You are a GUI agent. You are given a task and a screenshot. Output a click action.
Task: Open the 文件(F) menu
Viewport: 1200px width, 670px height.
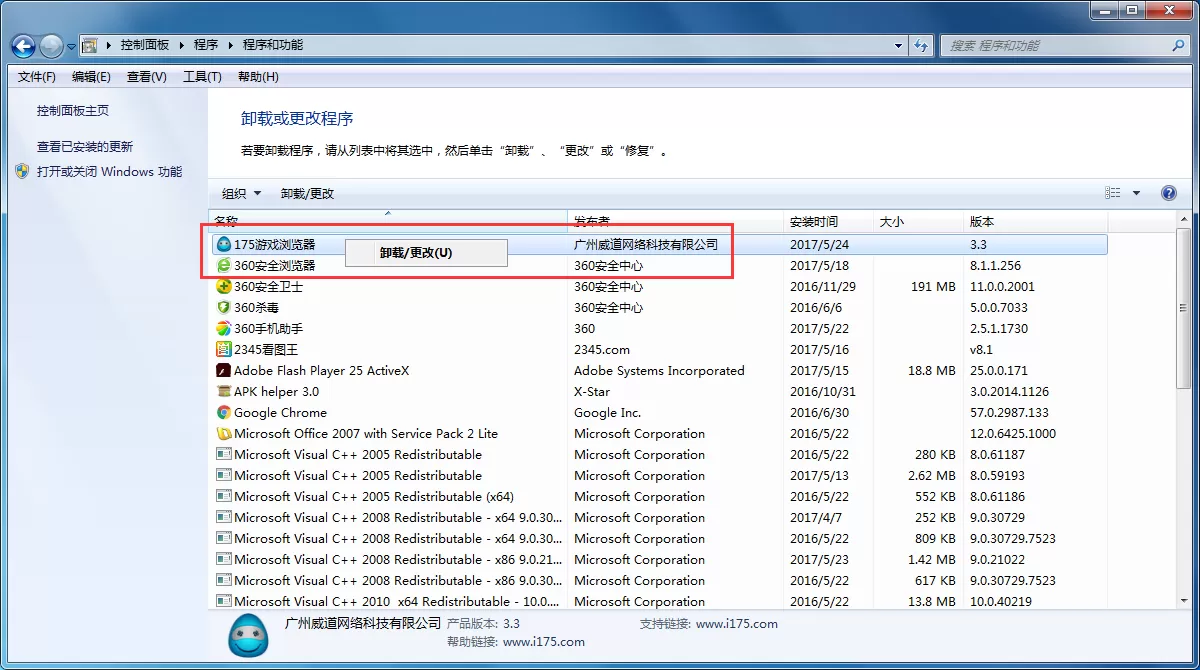[x=37, y=77]
